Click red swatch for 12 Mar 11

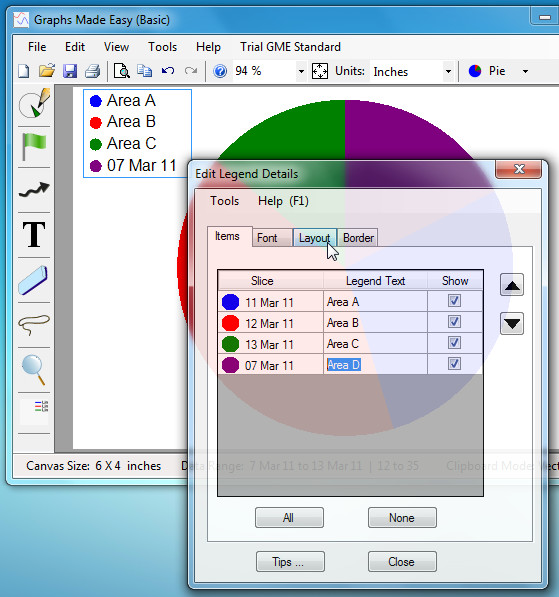pyautogui.click(x=230, y=323)
